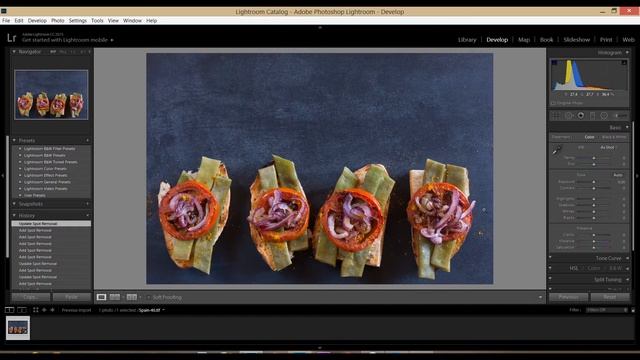Open the Settings menu
This screenshot has height=360, width=640.
point(78,20)
